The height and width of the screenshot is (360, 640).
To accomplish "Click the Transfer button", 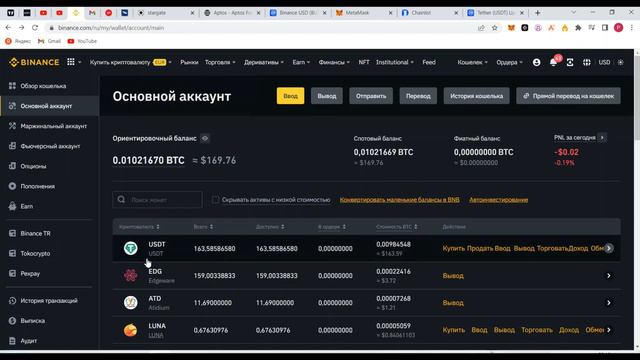I will click(418, 96).
